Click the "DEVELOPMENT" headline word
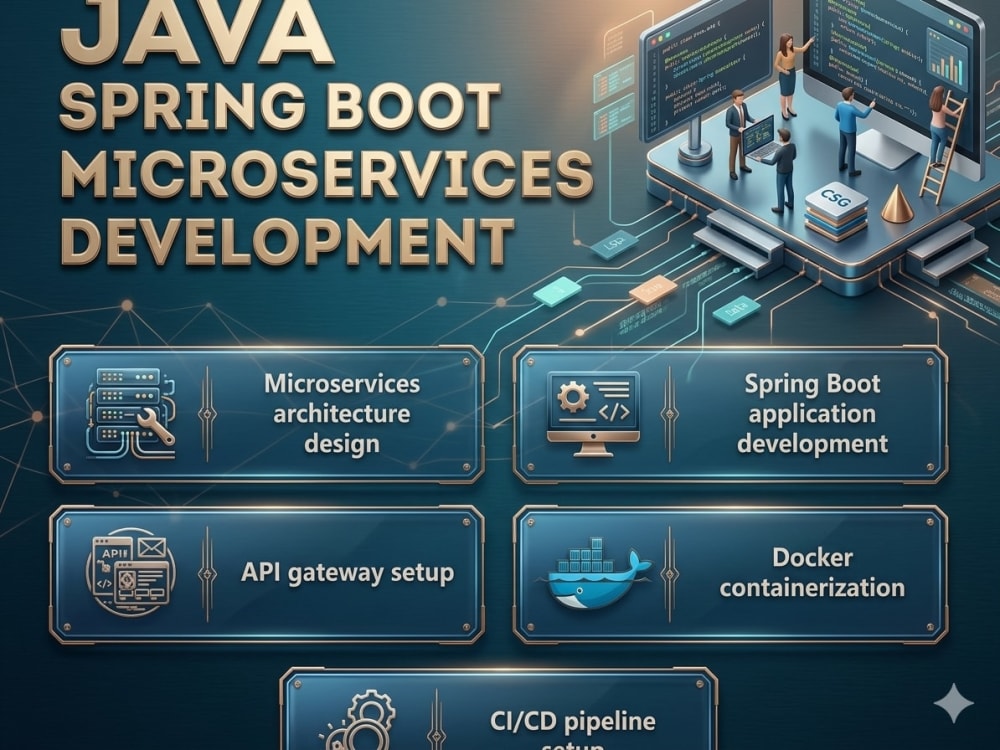The image size is (1000, 750). pyautogui.click(x=287, y=241)
